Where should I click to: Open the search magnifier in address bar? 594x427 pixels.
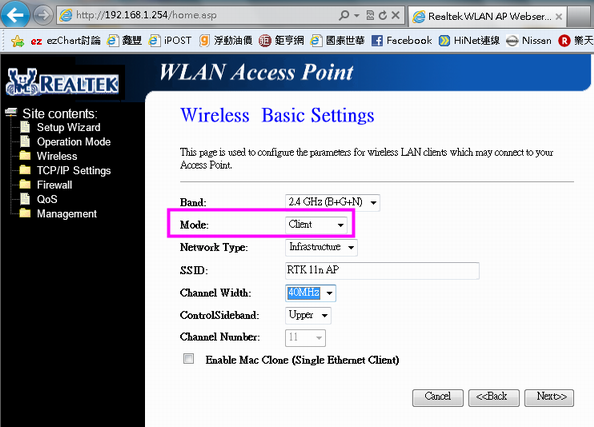tap(344, 15)
